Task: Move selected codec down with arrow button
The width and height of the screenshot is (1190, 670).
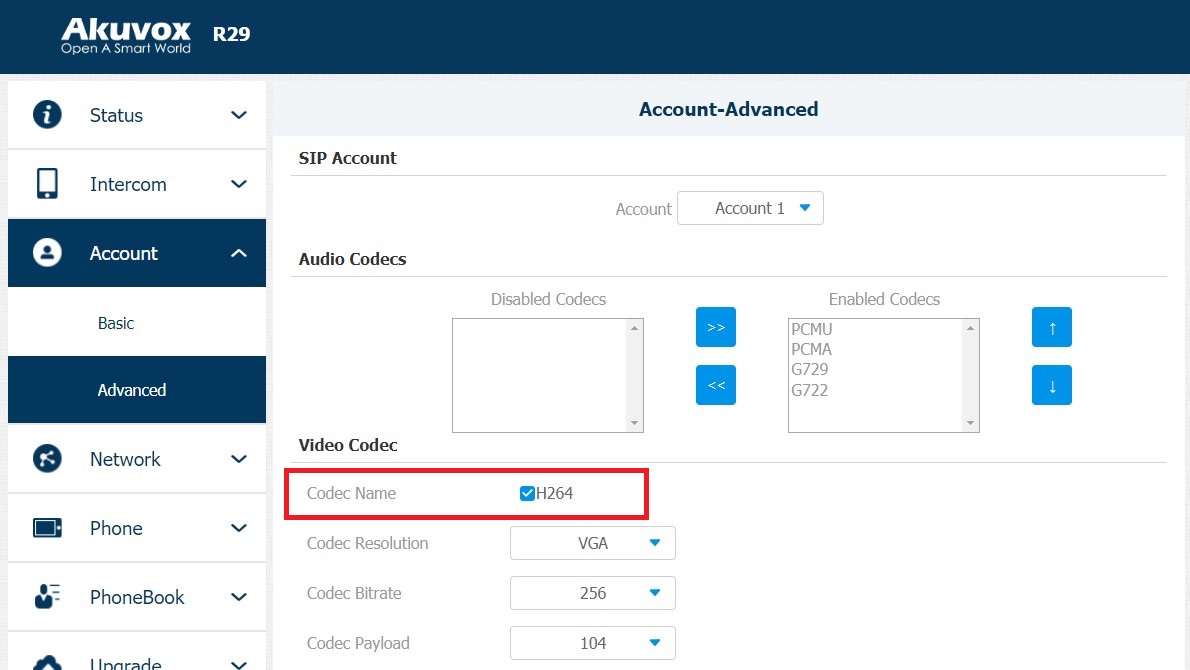Action: click(1051, 386)
